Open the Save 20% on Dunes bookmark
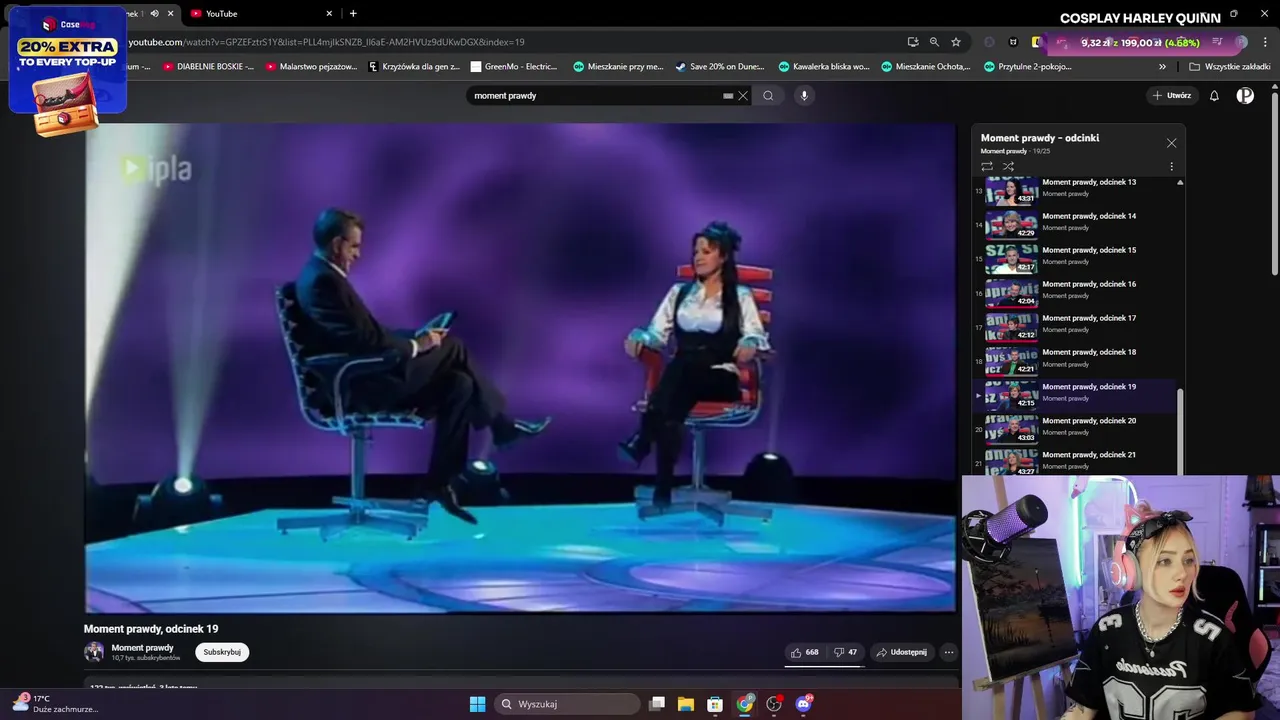Image resolution: width=1280 pixels, height=720 pixels. [x=720, y=67]
